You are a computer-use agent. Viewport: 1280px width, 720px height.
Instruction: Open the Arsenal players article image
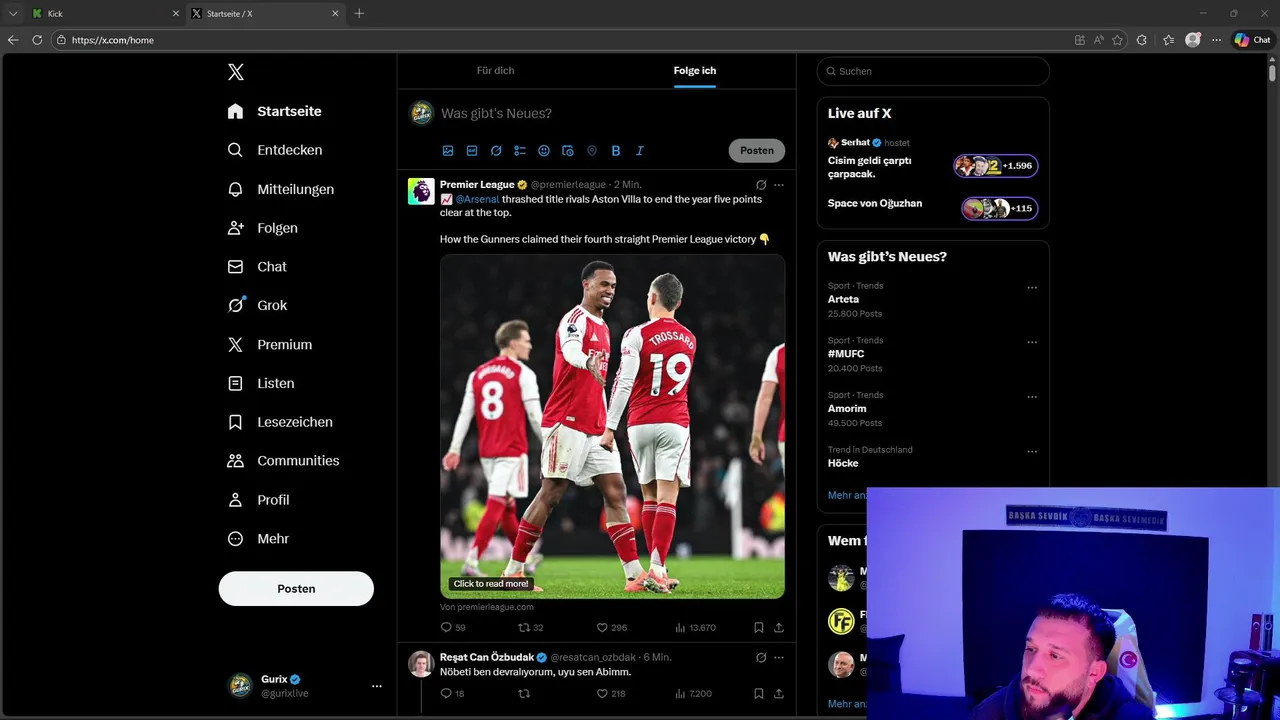612,427
